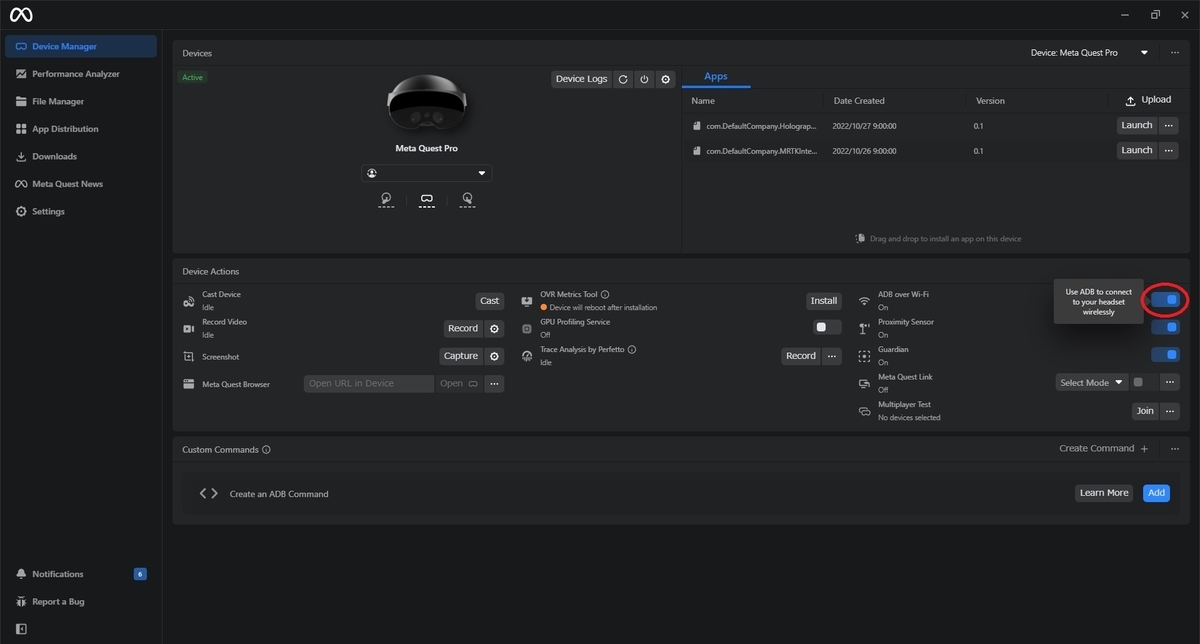Toggle Proximity Sensor switch

pos(1166,328)
